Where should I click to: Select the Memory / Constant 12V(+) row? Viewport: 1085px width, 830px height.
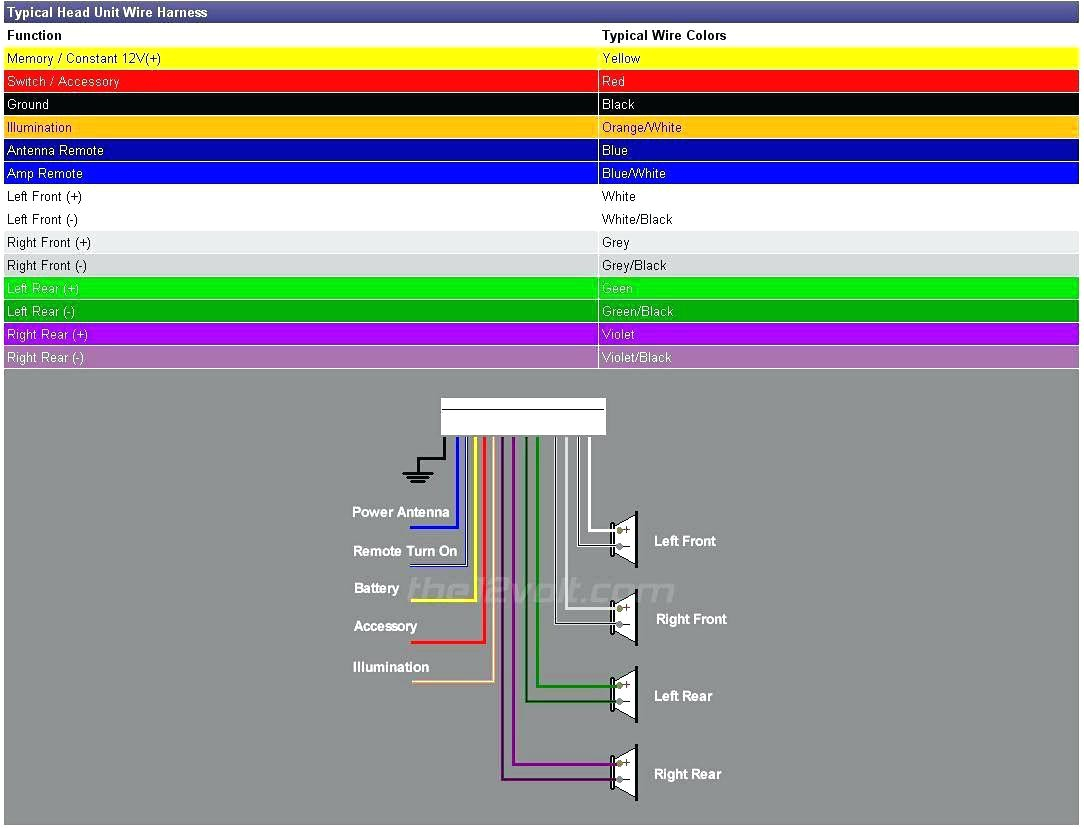pyautogui.click(x=300, y=58)
